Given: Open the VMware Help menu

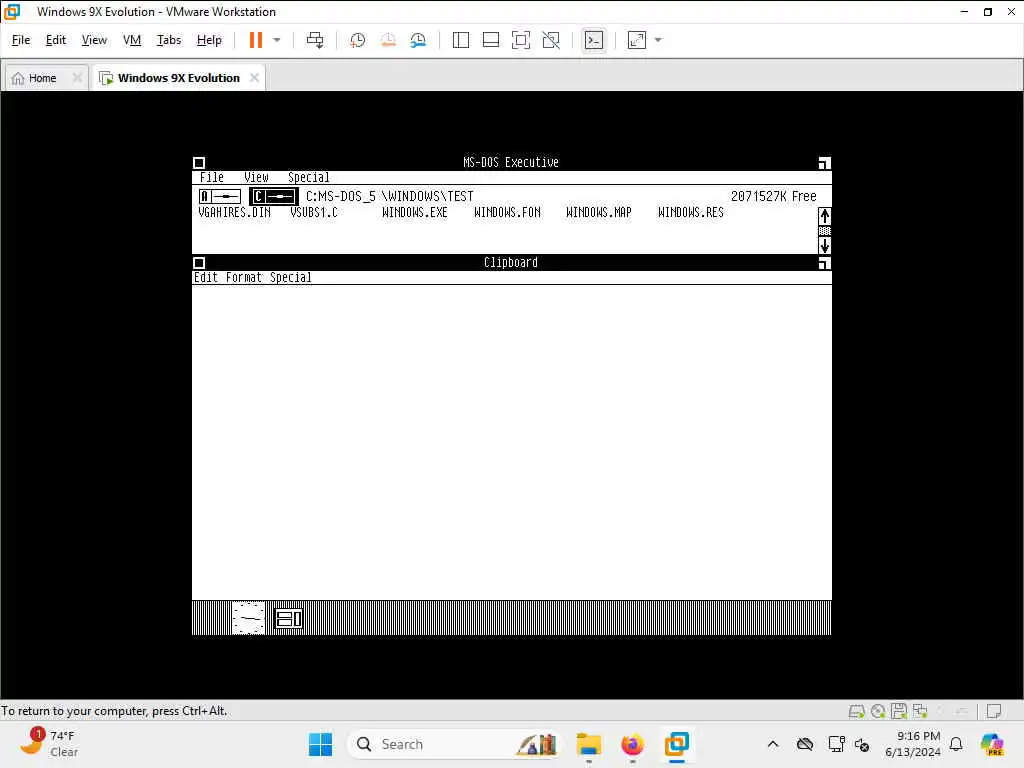Looking at the screenshot, I should [x=209, y=40].
